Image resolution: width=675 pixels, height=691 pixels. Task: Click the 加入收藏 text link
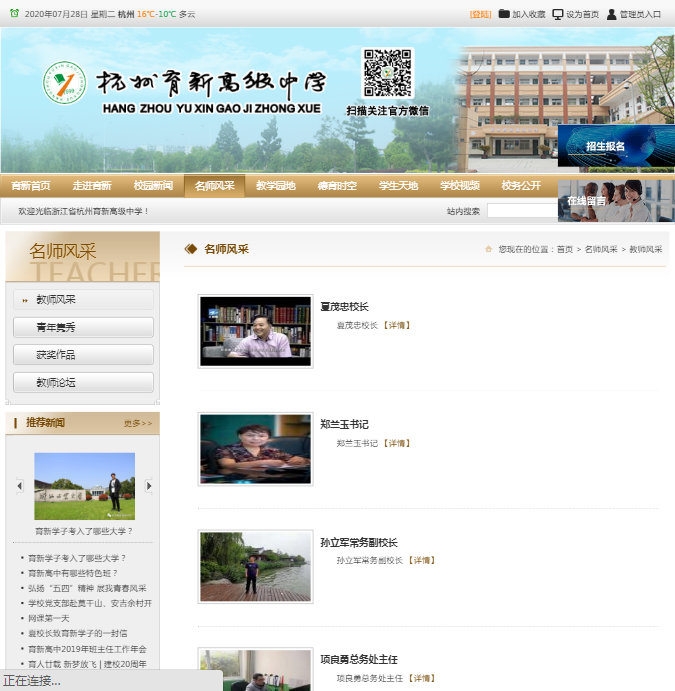point(529,14)
